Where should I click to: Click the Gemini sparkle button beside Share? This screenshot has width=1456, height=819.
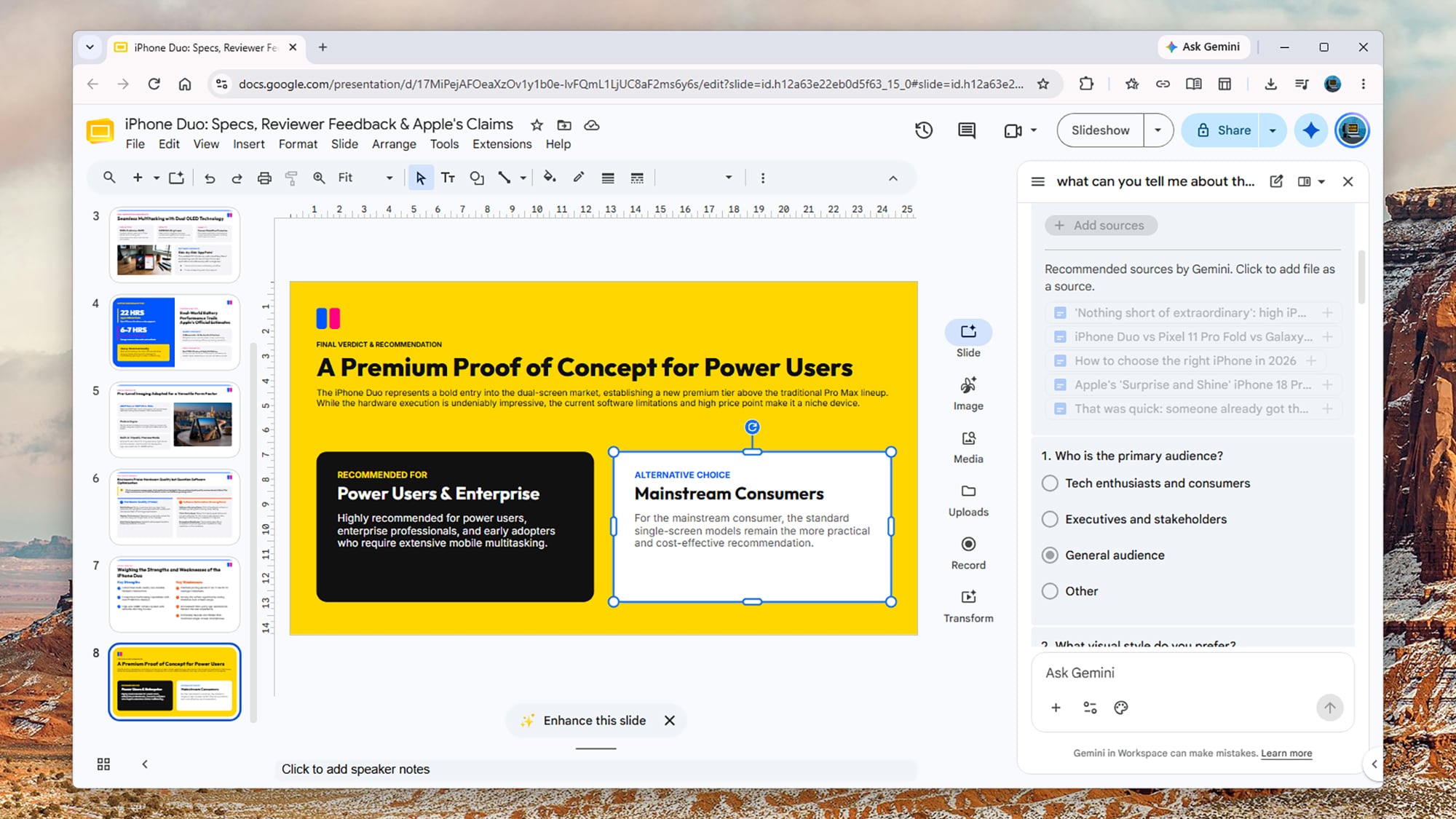pyautogui.click(x=1310, y=130)
